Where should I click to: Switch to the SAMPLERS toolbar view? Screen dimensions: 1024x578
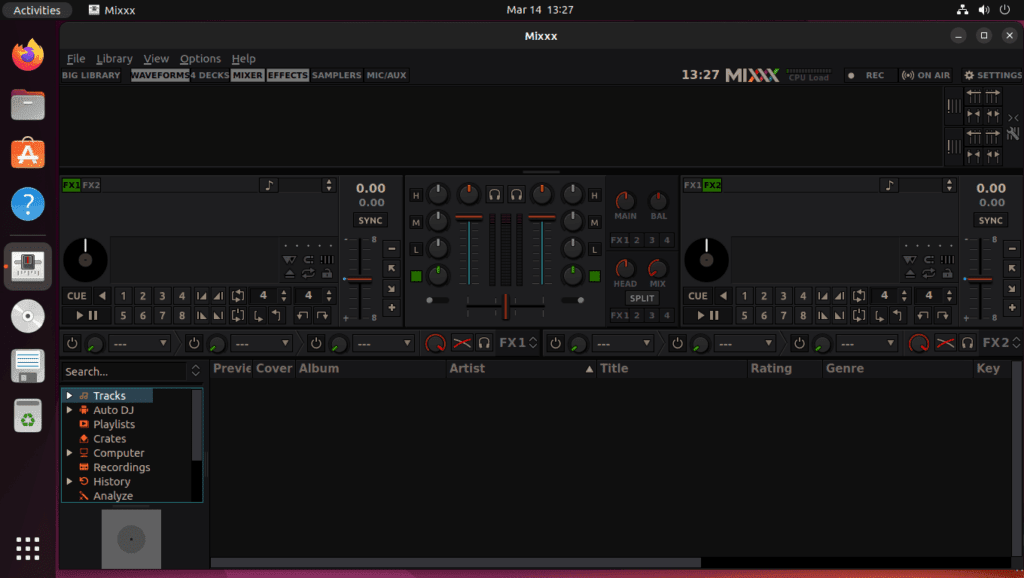click(x=337, y=74)
